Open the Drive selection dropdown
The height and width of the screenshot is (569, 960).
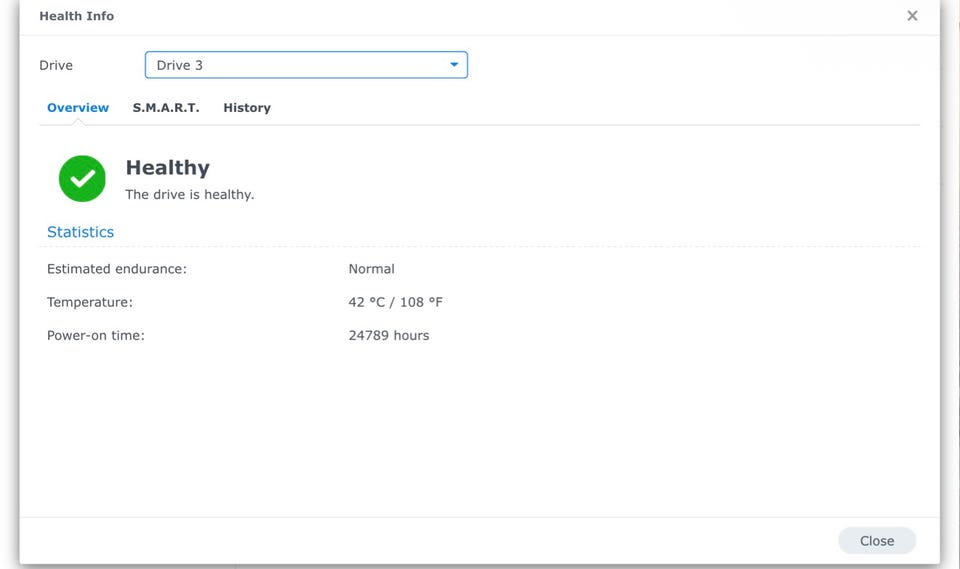pyautogui.click(x=306, y=65)
